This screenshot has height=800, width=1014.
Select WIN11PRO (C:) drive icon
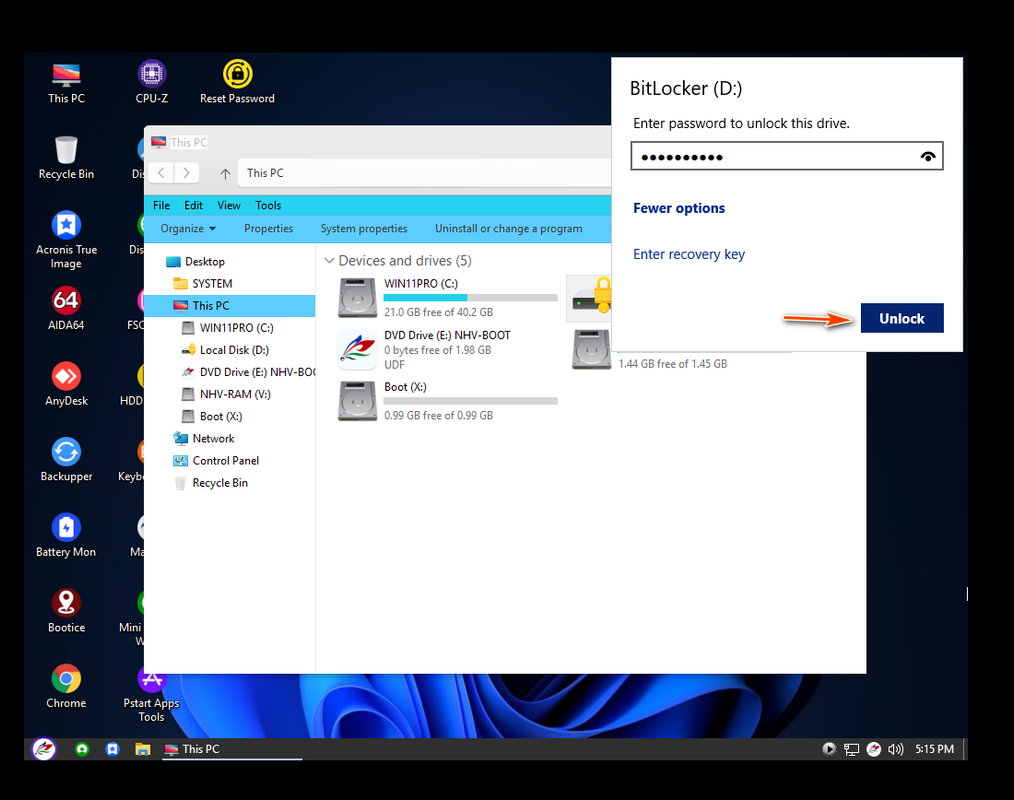[358, 298]
